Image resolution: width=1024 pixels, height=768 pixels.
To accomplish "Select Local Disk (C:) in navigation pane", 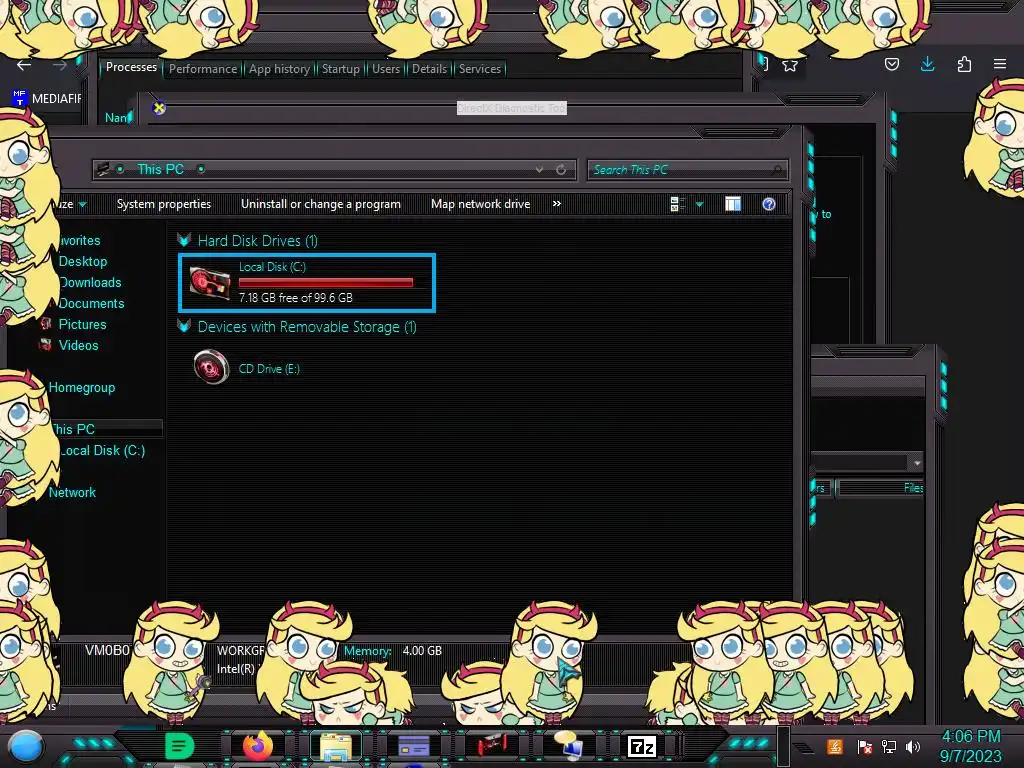I will [103, 450].
